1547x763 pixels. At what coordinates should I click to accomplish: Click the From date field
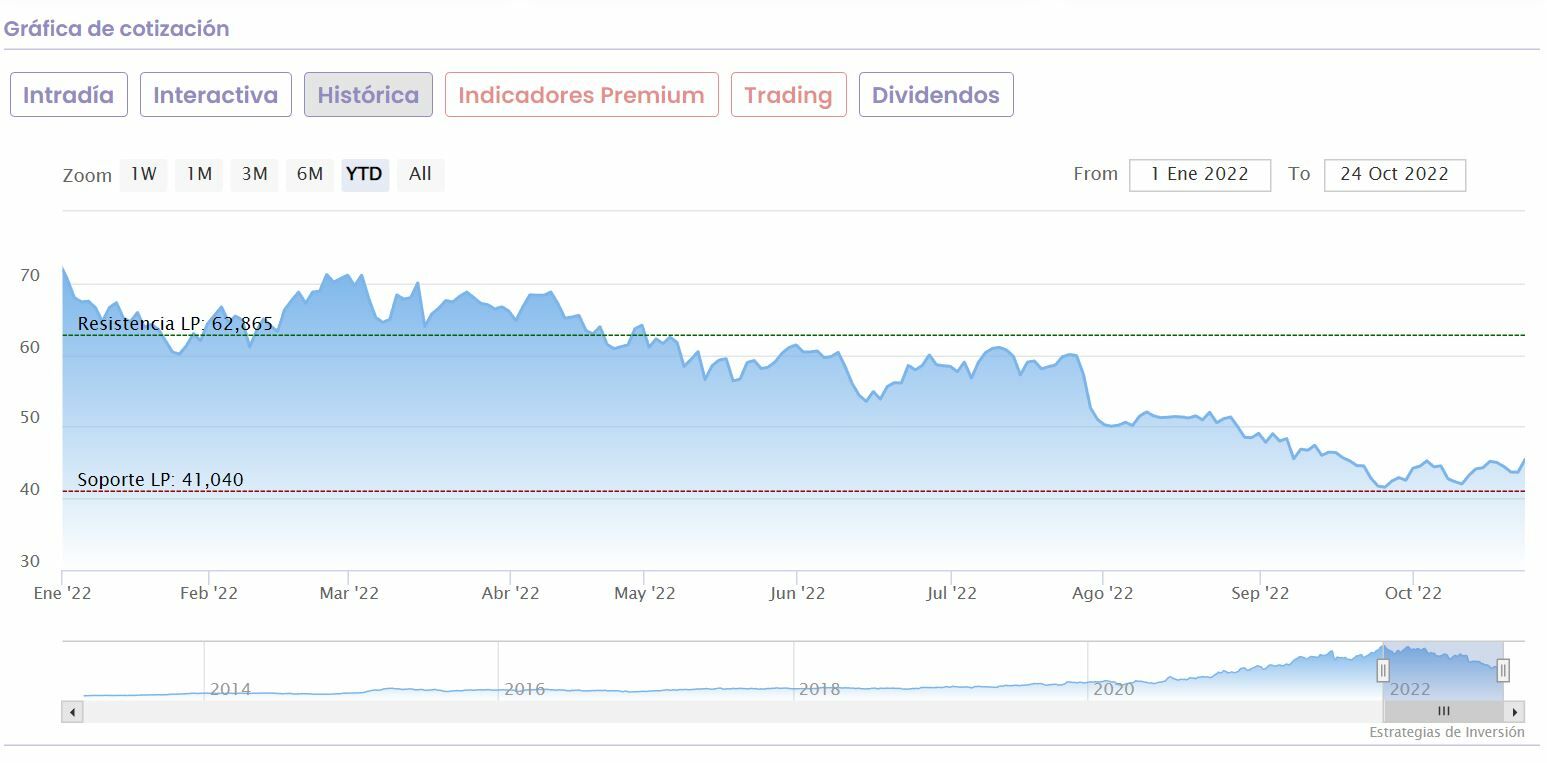tap(1199, 174)
